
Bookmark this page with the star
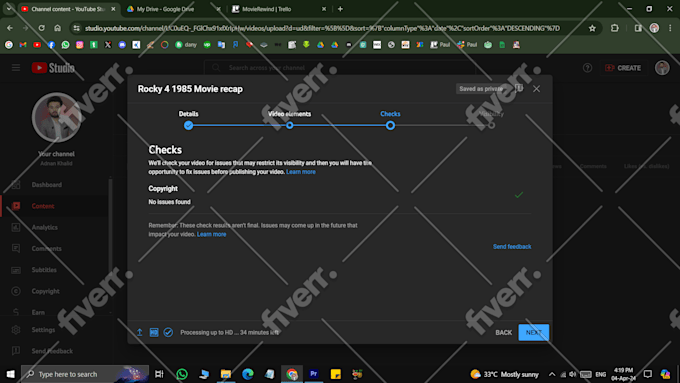coord(592,28)
